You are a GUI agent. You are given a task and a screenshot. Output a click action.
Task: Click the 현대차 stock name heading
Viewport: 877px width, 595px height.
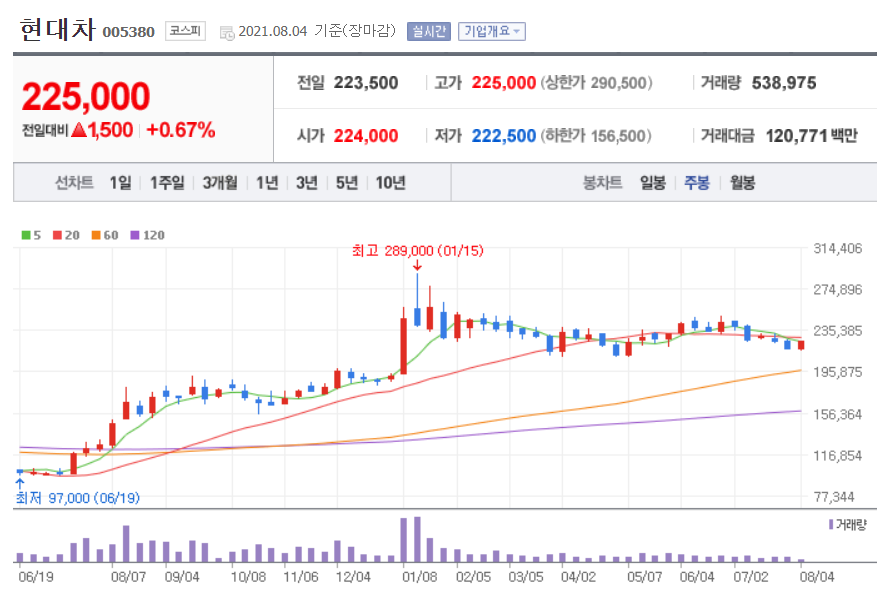pos(57,29)
